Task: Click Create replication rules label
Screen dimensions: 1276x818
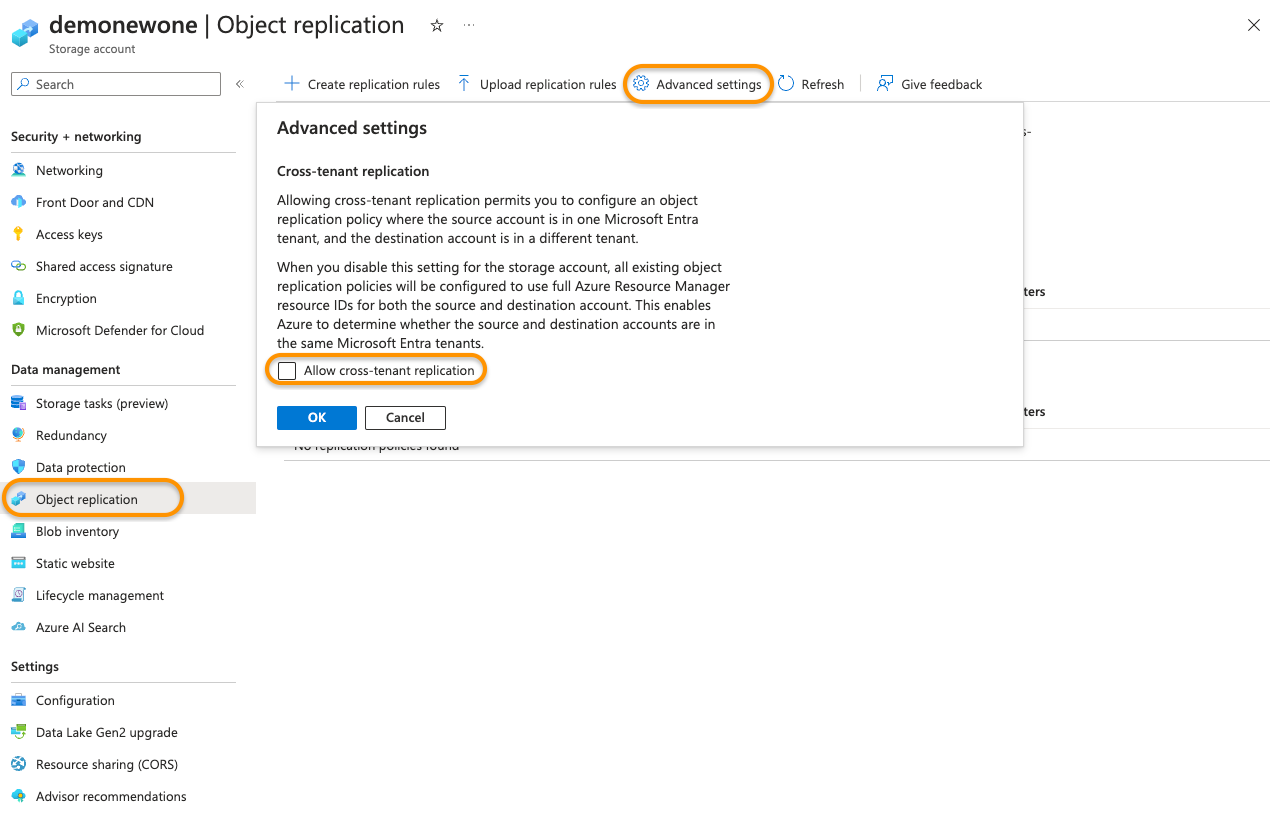Action: tap(374, 85)
